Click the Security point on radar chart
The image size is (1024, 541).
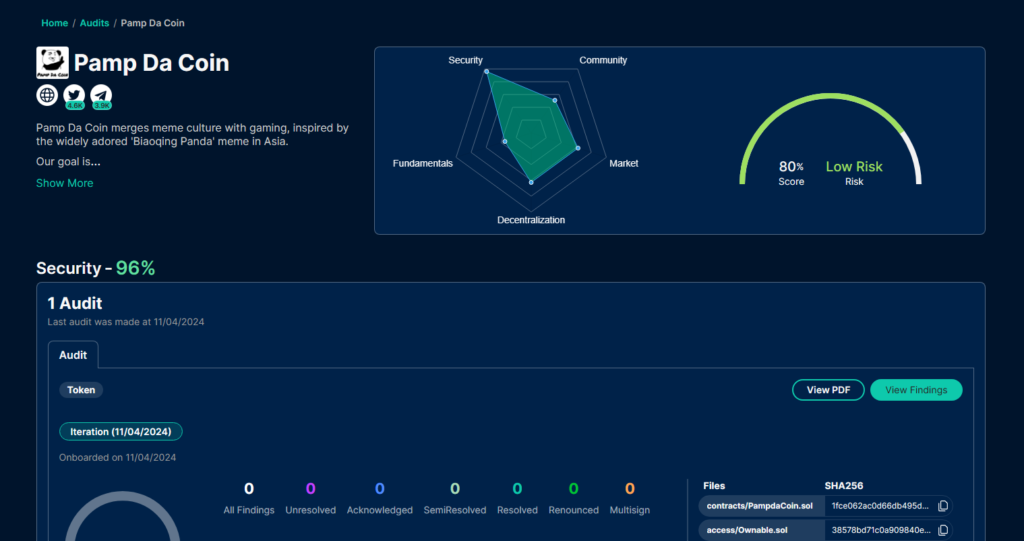coord(487,72)
